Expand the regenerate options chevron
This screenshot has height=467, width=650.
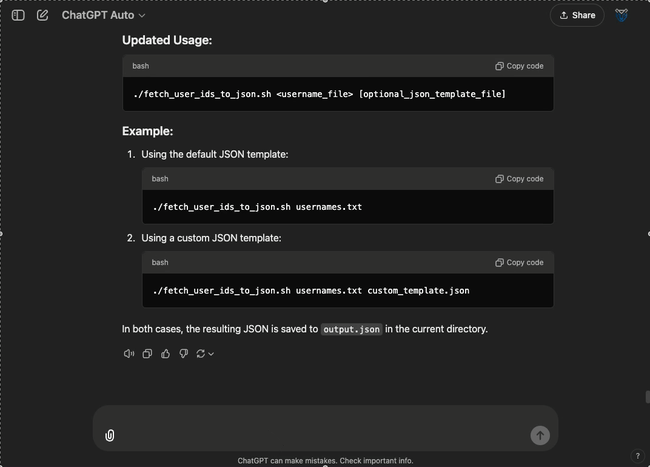pyautogui.click(x=211, y=354)
